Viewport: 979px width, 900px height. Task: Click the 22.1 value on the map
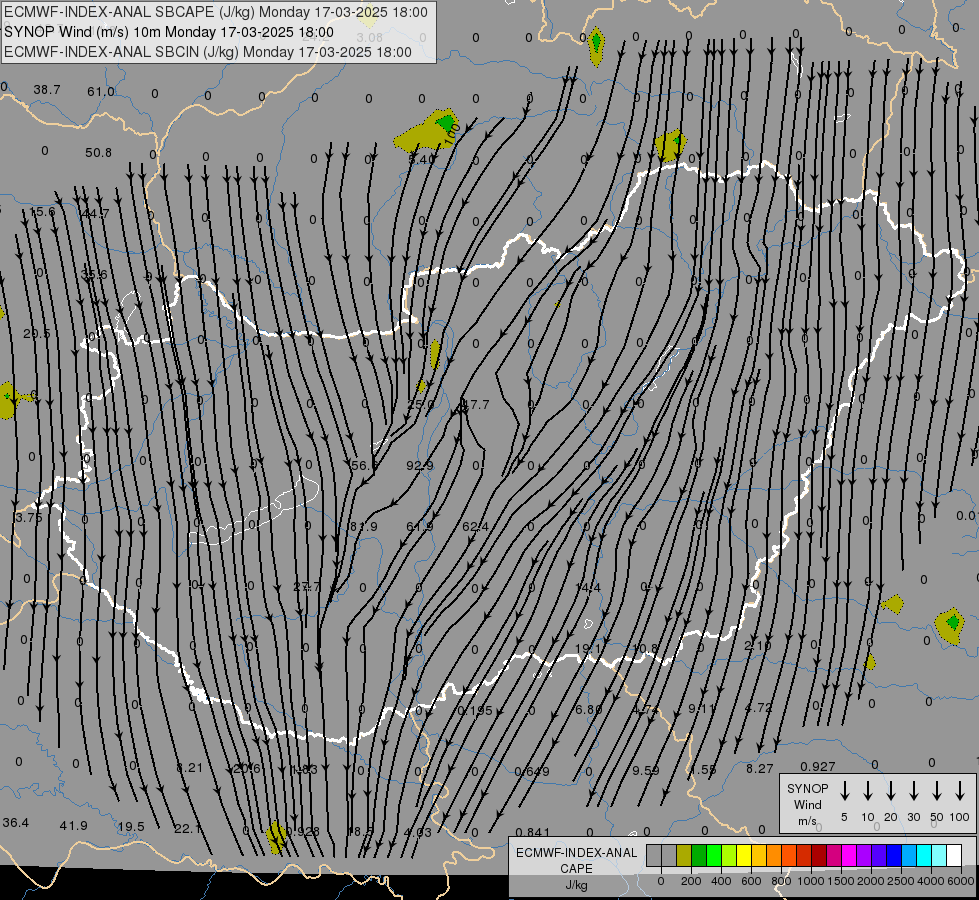[x=188, y=829]
